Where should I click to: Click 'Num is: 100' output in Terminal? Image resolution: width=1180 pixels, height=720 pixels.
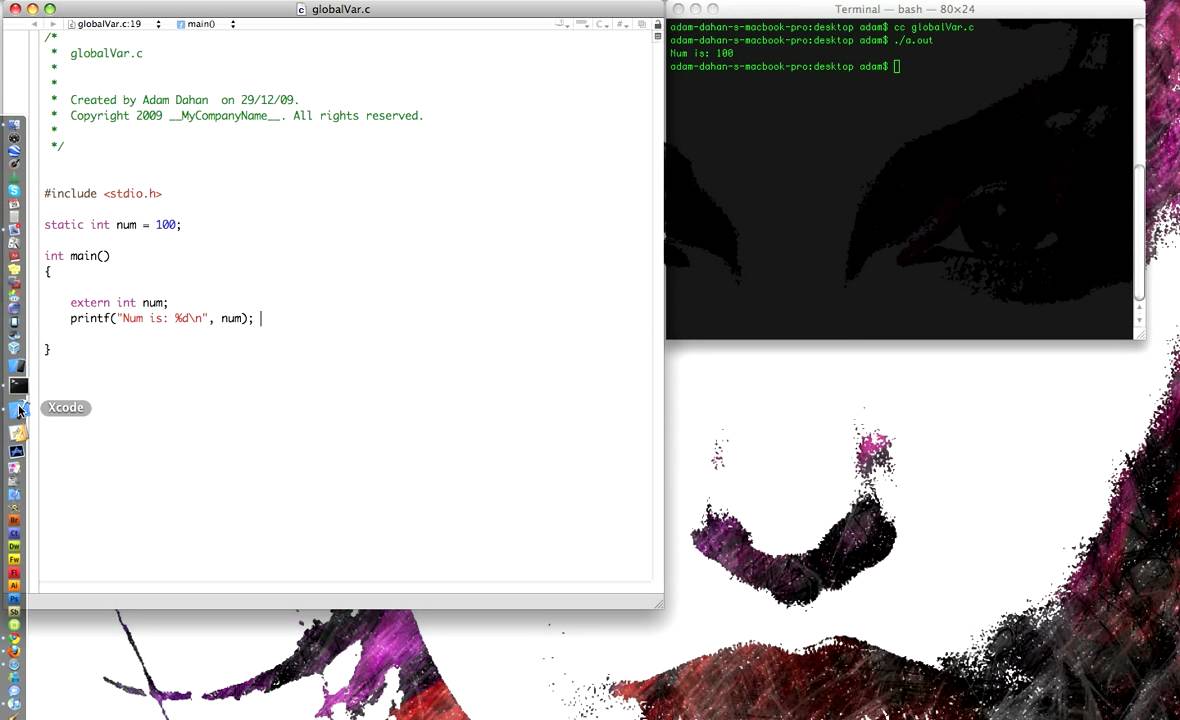(701, 53)
